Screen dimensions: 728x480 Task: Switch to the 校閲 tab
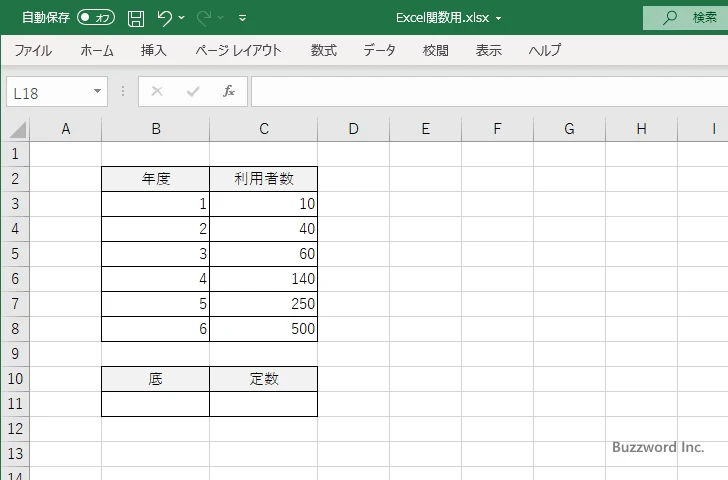pyautogui.click(x=436, y=50)
